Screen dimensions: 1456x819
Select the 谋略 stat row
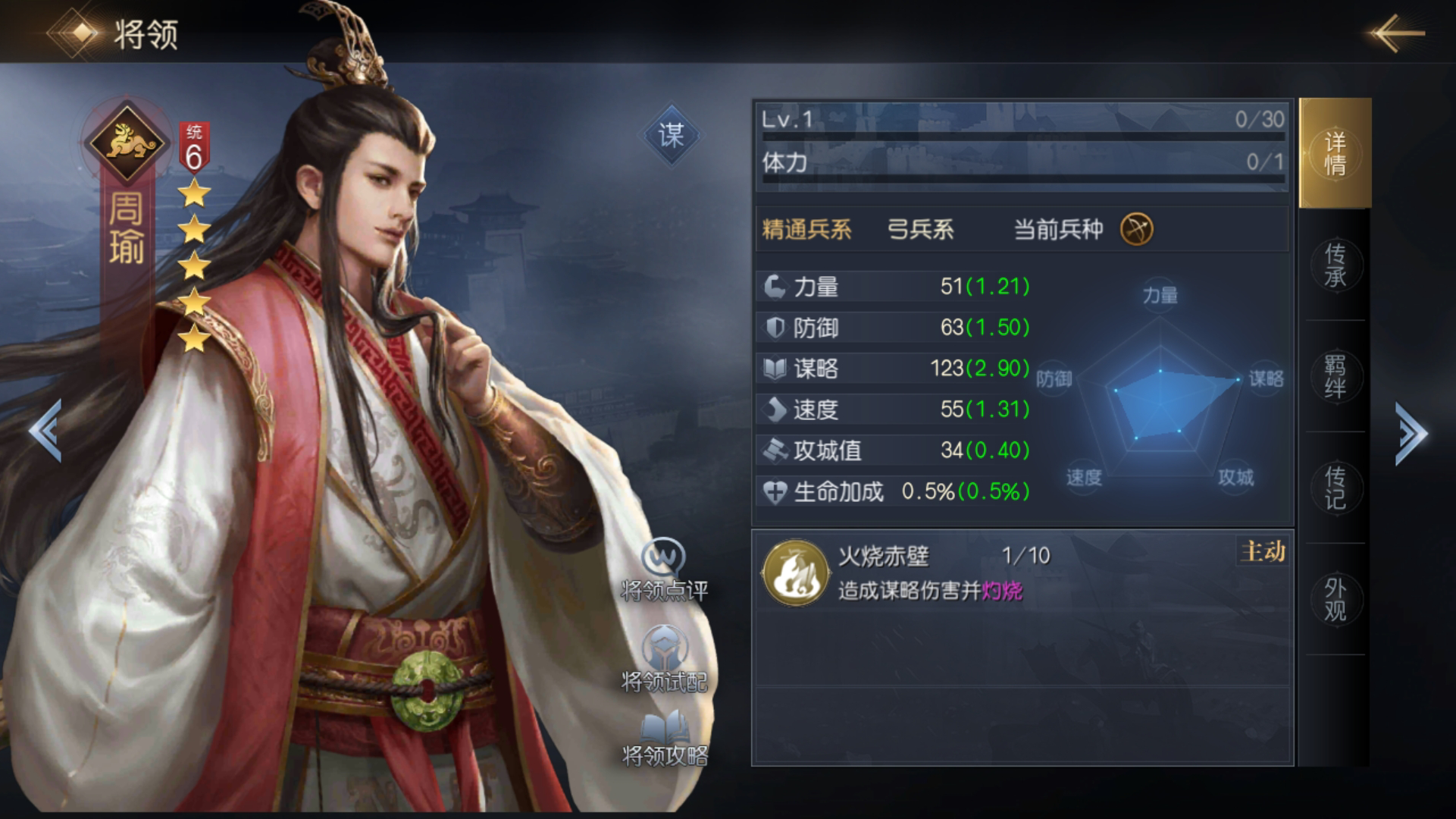896,369
